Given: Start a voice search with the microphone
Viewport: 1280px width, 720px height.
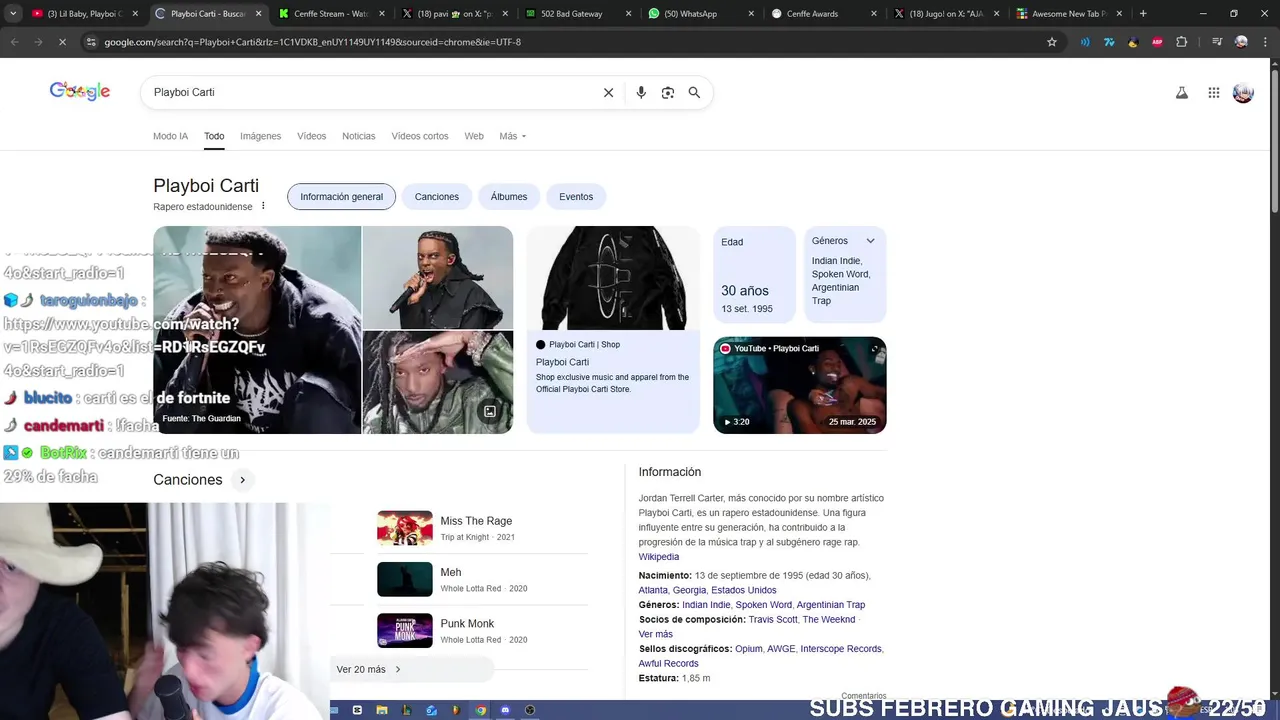Looking at the screenshot, I should coord(641,92).
